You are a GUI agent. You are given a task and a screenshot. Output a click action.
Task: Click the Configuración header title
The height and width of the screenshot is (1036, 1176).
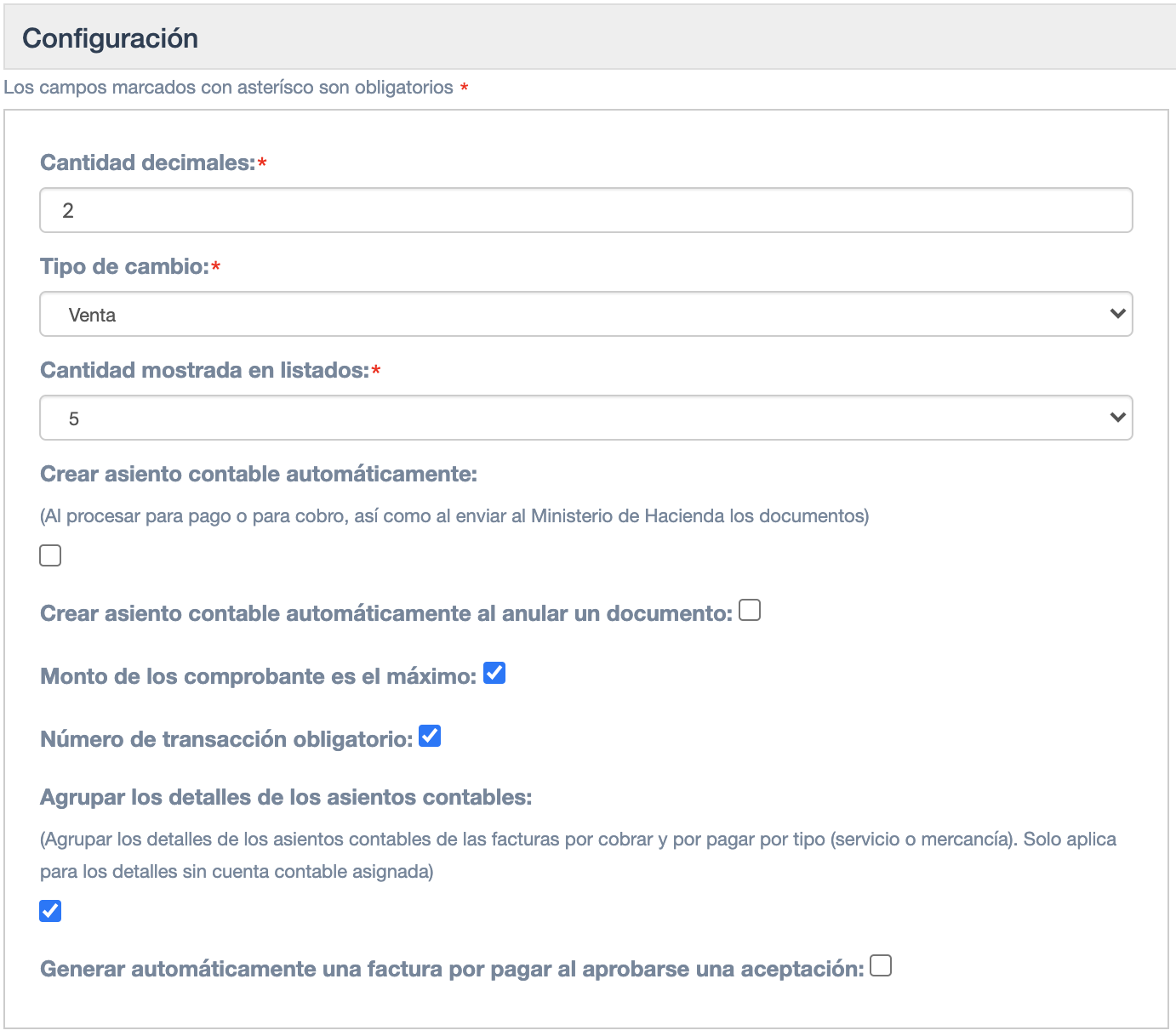point(110,38)
